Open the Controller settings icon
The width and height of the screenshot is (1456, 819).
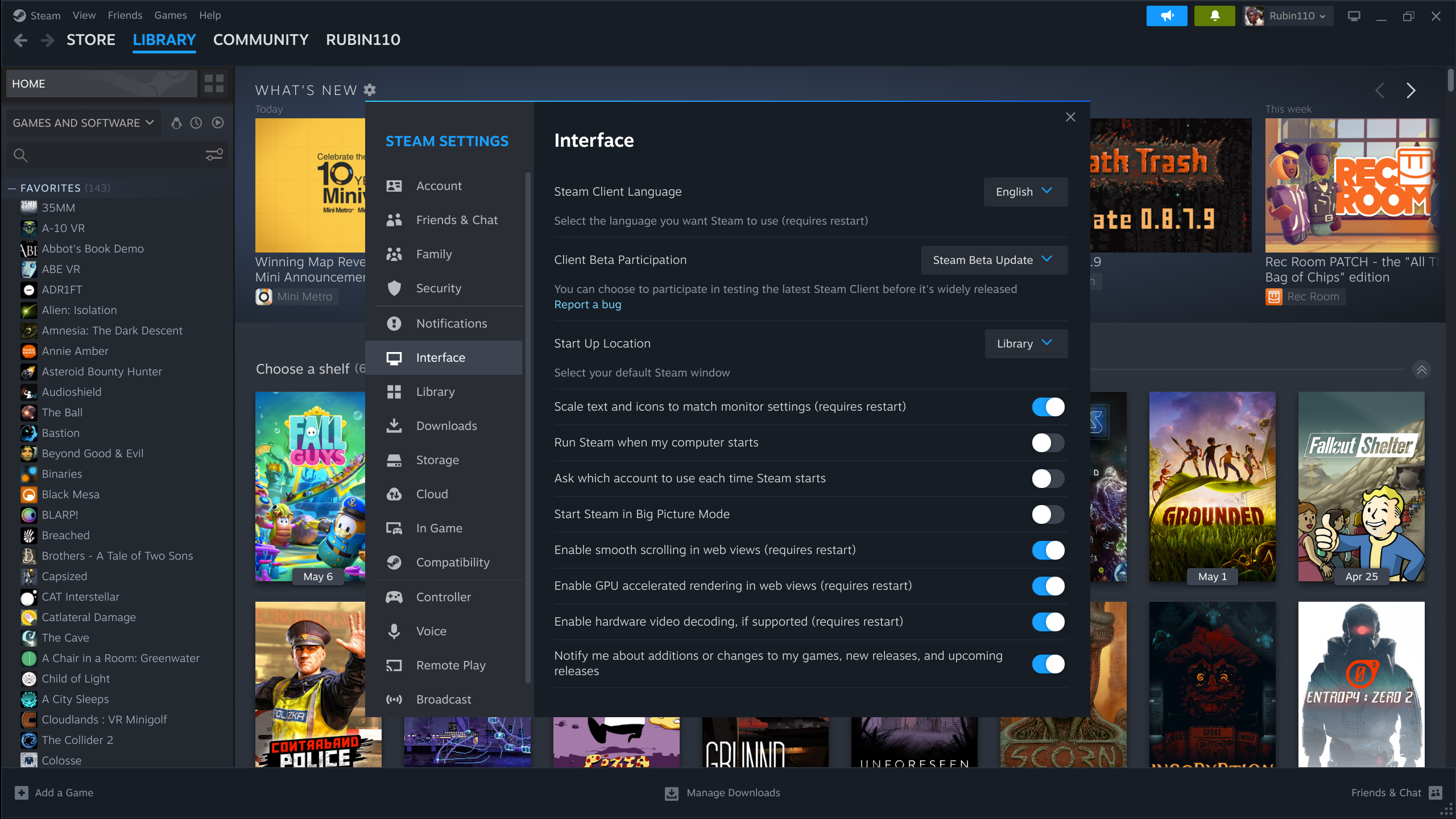(394, 597)
